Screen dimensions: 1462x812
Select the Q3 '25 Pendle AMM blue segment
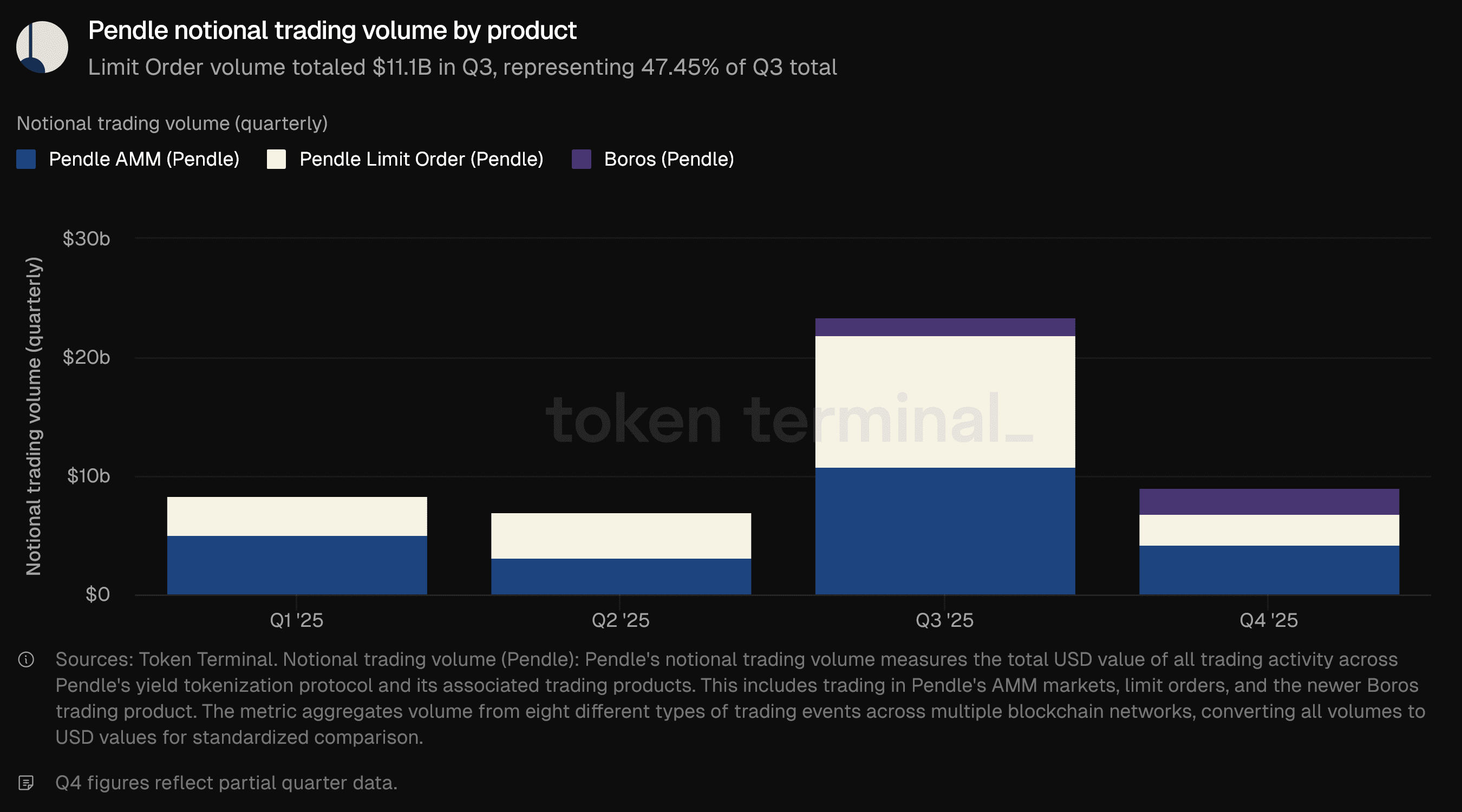pos(945,531)
